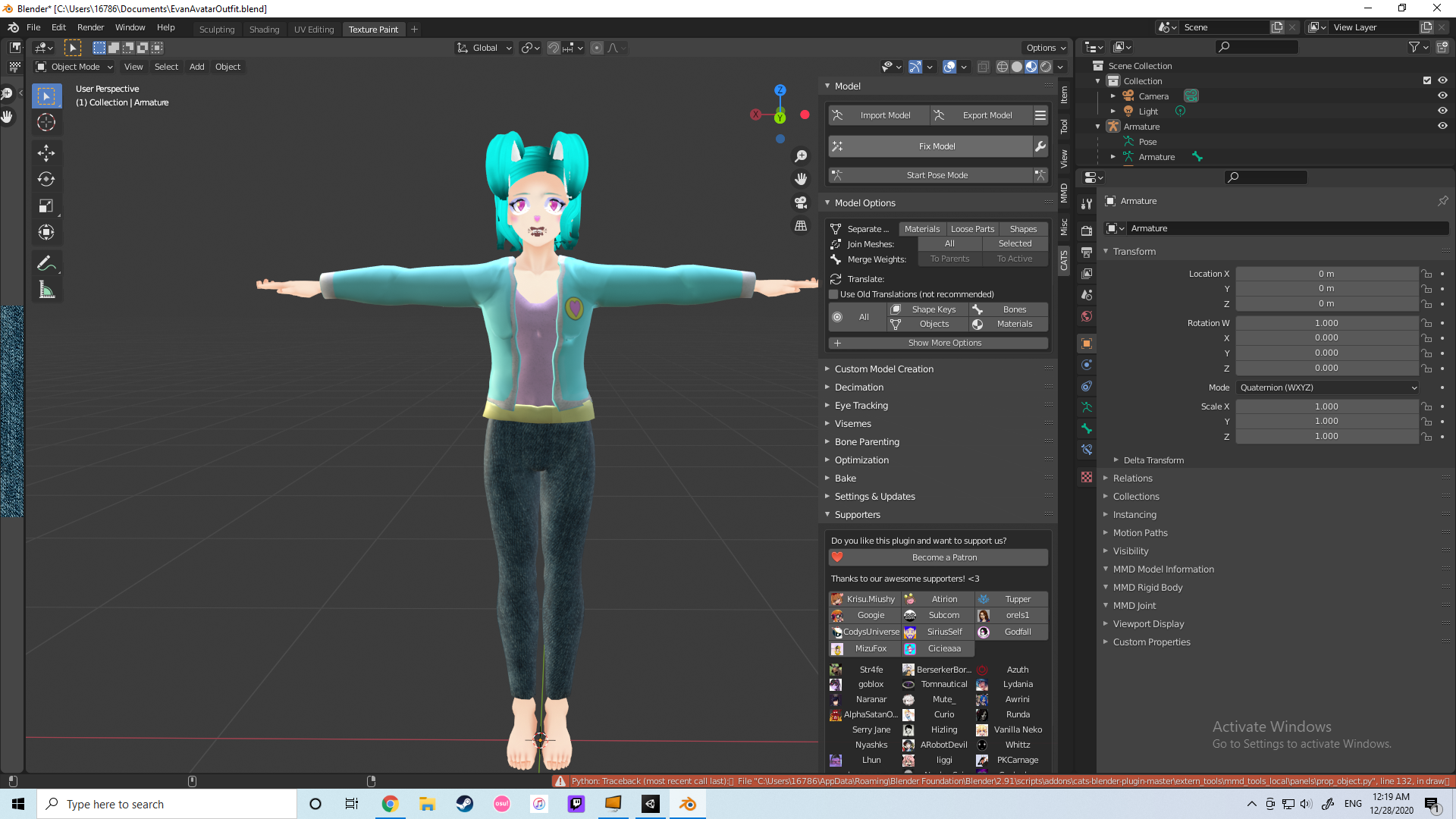Uncheck Use Old Translations option

833,294
